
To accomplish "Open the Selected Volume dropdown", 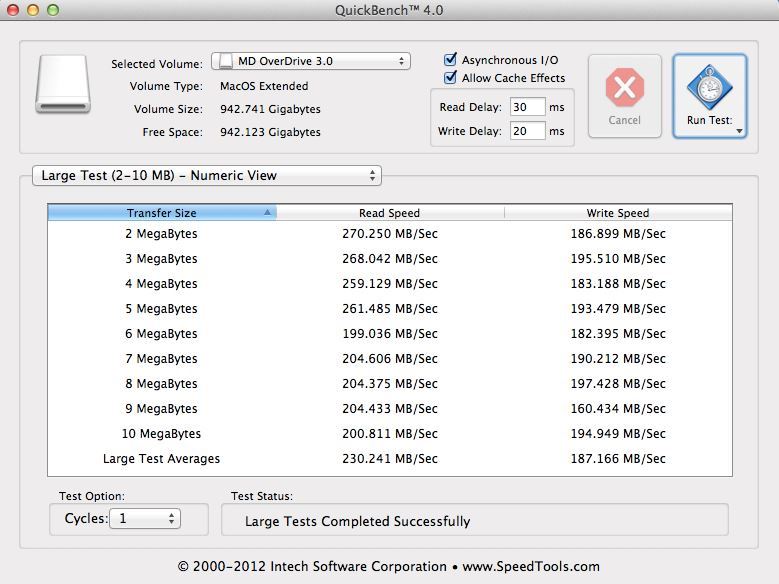I will [x=311, y=61].
